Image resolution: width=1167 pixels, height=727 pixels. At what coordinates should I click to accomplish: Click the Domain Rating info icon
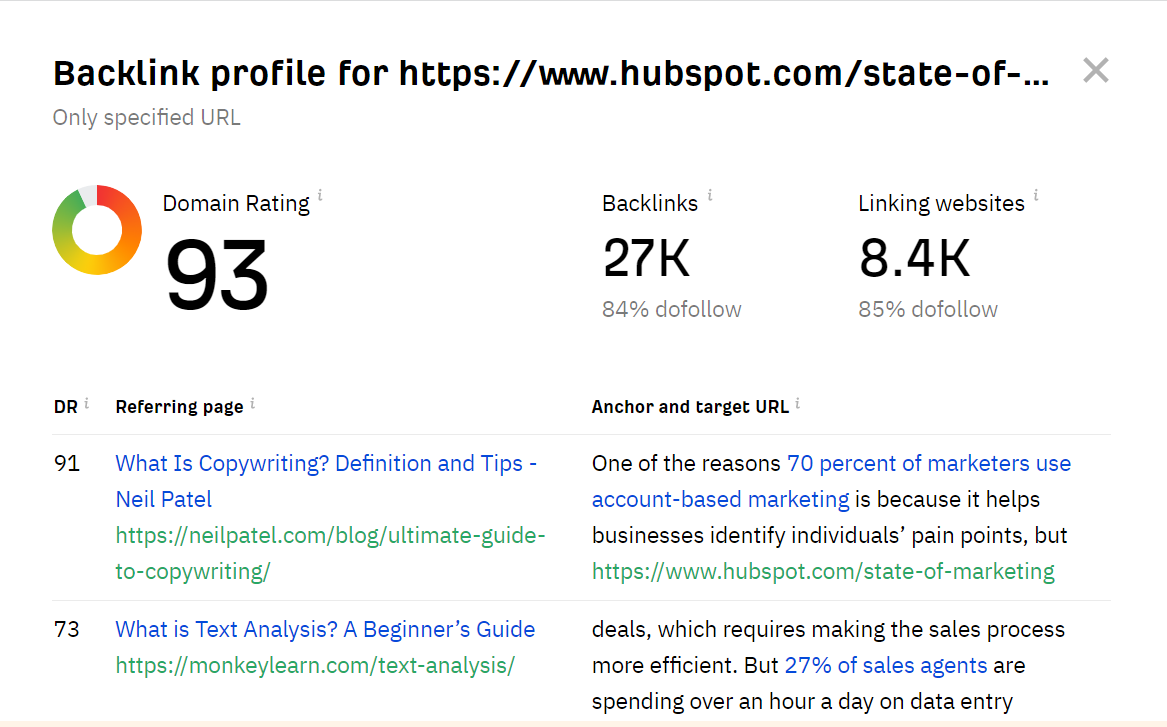tap(320, 195)
